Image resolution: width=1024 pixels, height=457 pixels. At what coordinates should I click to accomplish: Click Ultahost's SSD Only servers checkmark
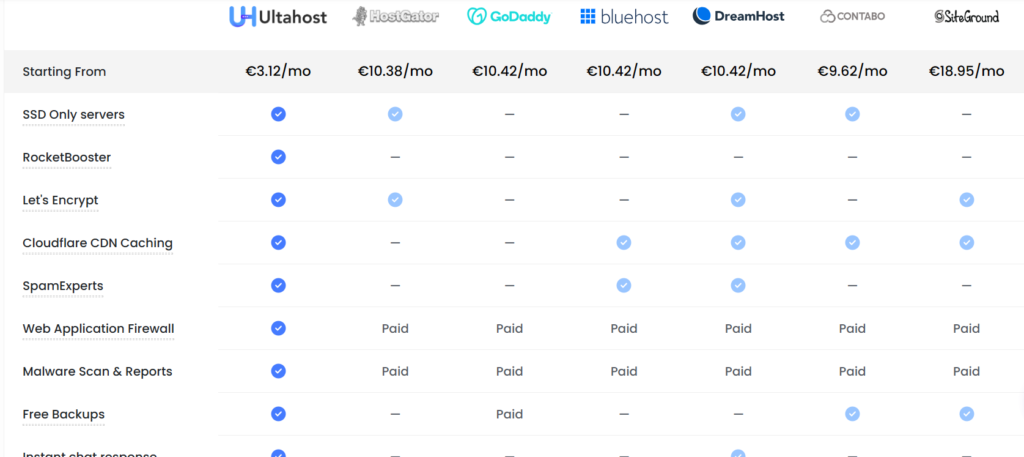[x=278, y=114]
